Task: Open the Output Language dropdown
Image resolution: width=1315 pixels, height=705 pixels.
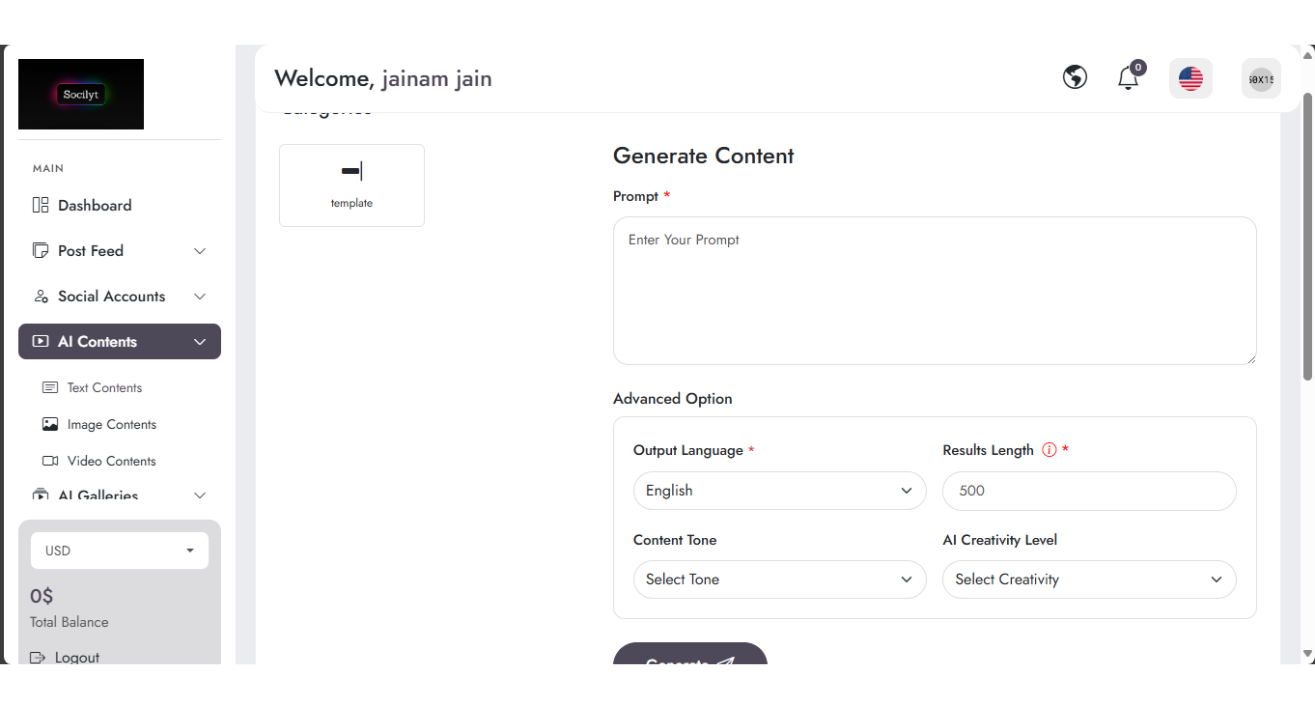Action: [780, 490]
